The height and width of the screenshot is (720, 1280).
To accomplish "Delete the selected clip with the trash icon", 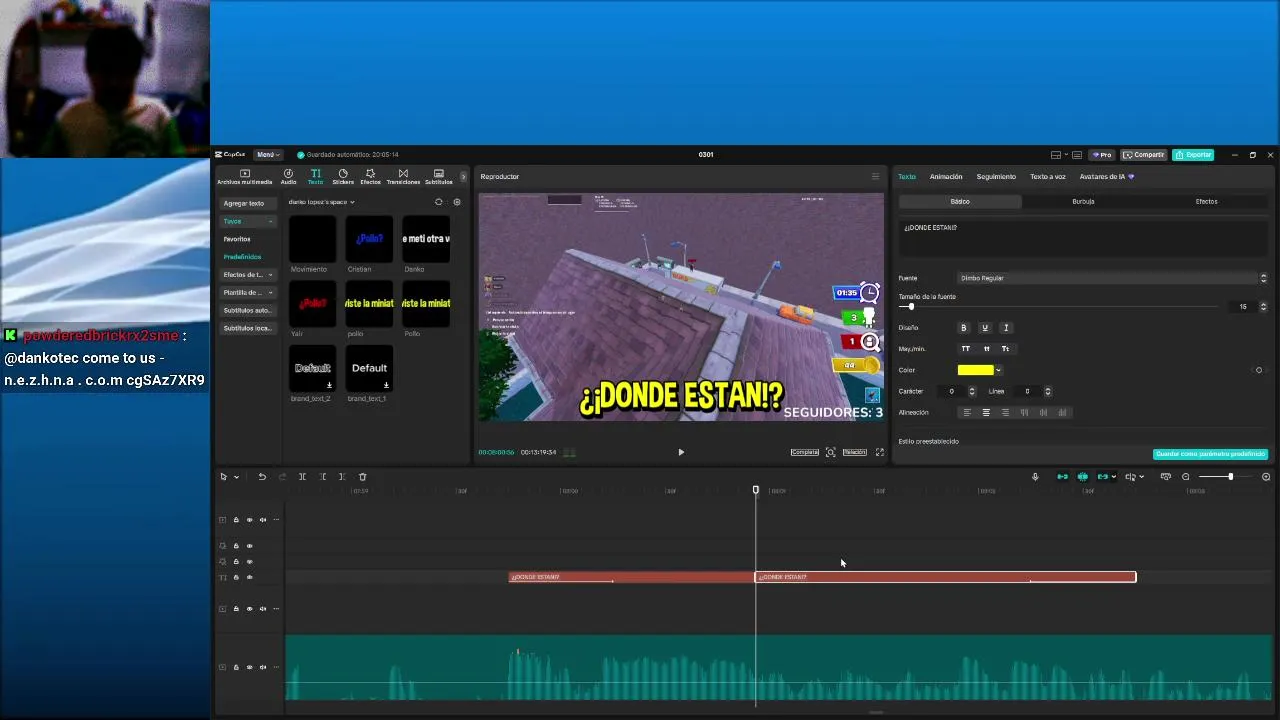I will tap(363, 477).
